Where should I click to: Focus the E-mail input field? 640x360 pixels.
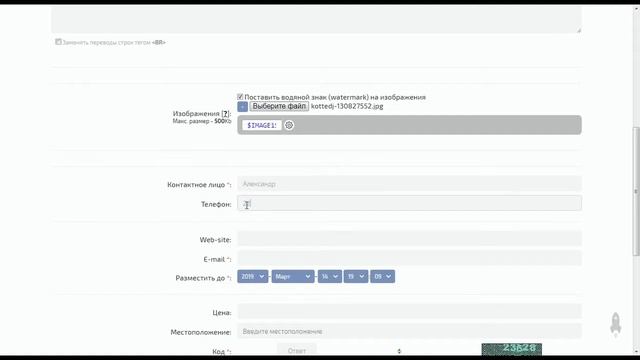(409, 258)
